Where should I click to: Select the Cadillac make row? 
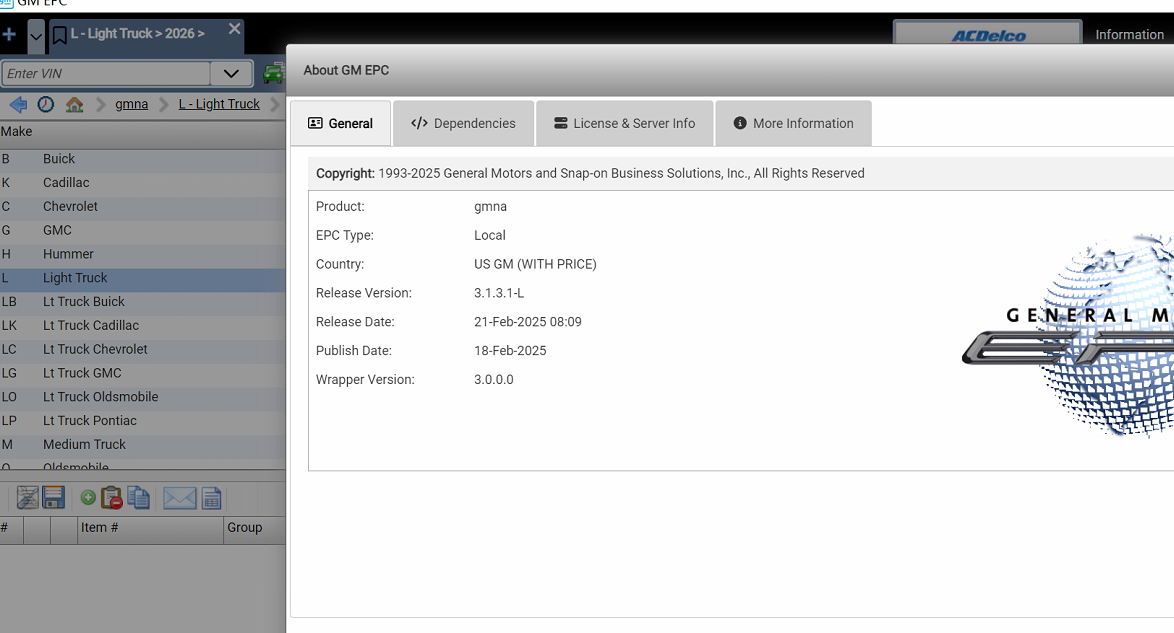(x=142, y=183)
